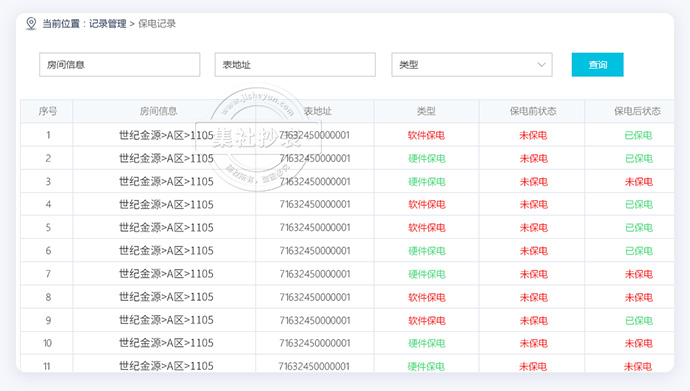Click meter address 71632450000001 in row 9
This screenshot has height=391, width=690.
(x=315, y=320)
